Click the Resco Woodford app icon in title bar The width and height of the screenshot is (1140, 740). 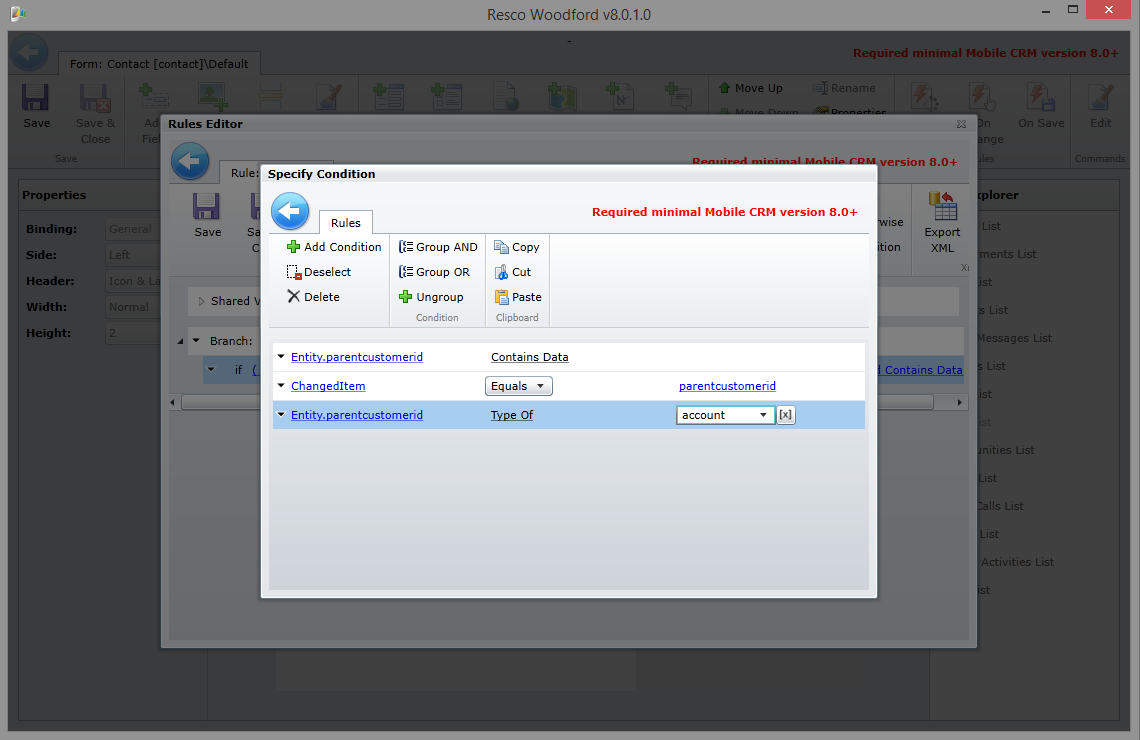coord(18,13)
